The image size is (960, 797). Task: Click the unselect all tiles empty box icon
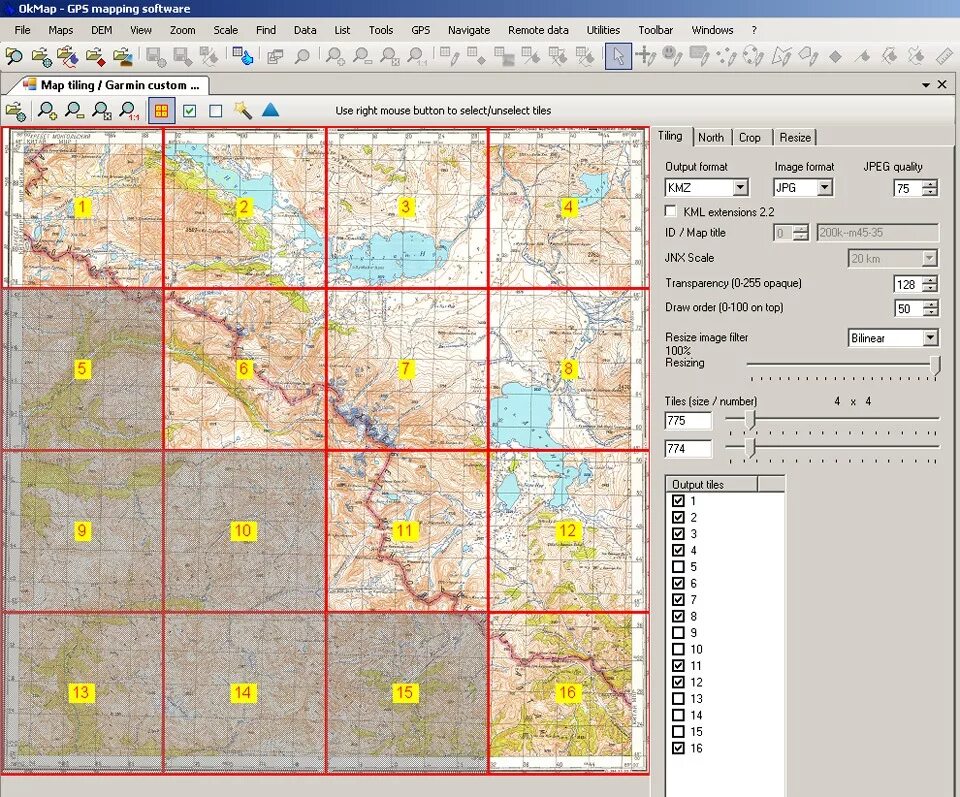click(216, 111)
